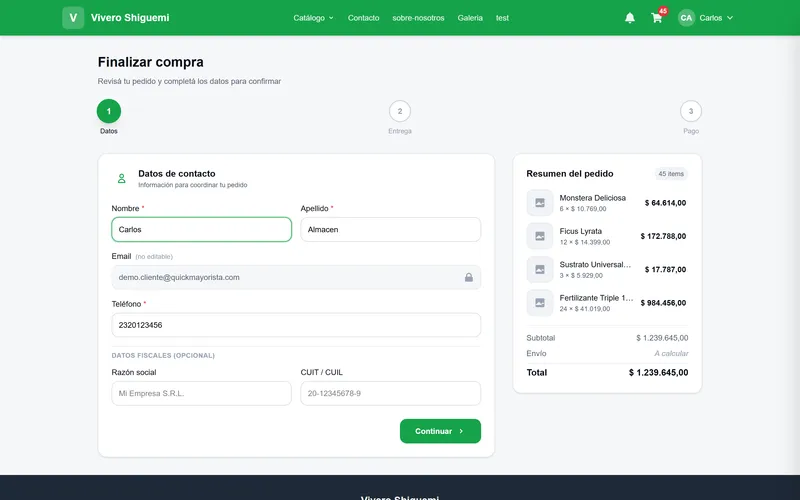Click the person icon beside Datos de contacto
800x500 pixels.
click(x=121, y=179)
